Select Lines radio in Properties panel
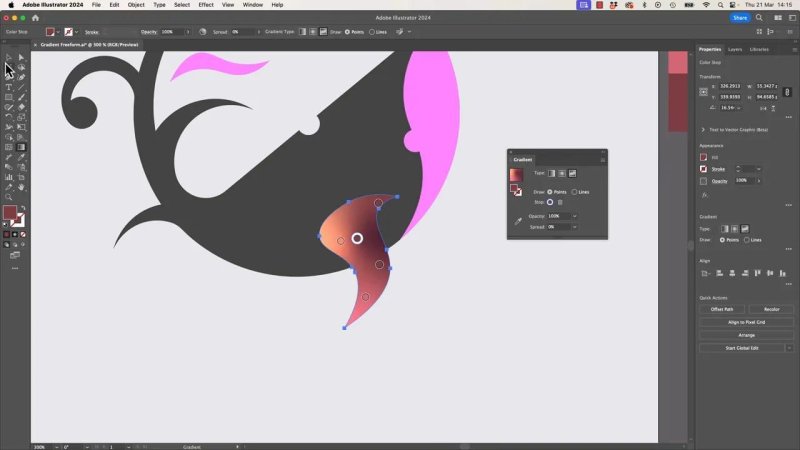The height and width of the screenshot is (450, 800). click(746, 240)
